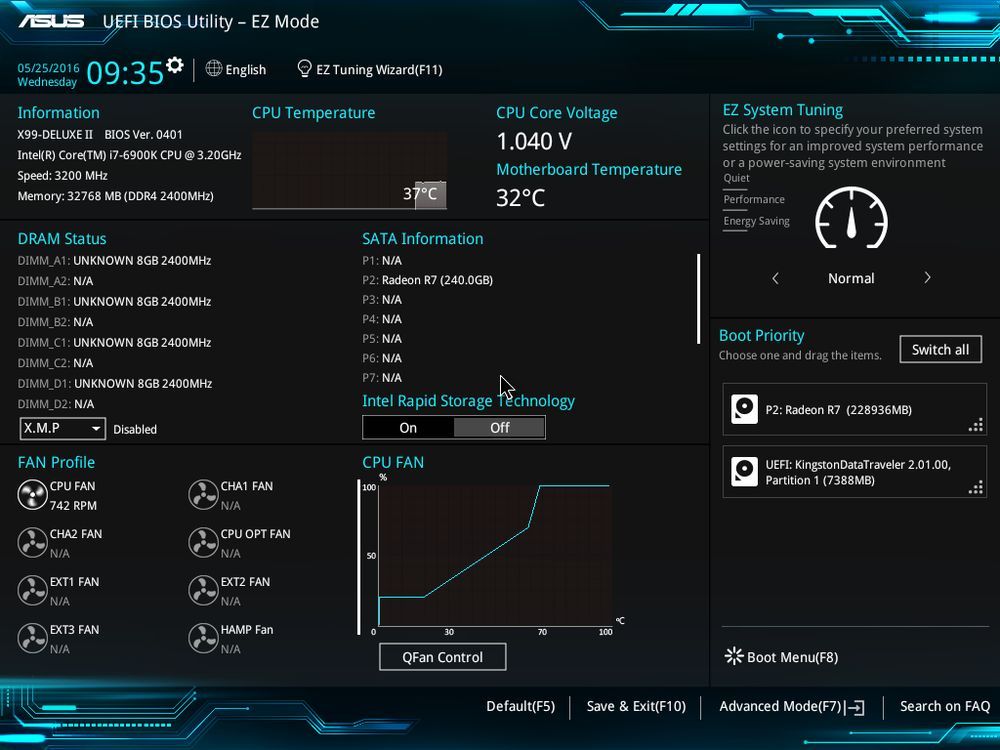Click the X.M.P Disabled status text

pos(135,429)
